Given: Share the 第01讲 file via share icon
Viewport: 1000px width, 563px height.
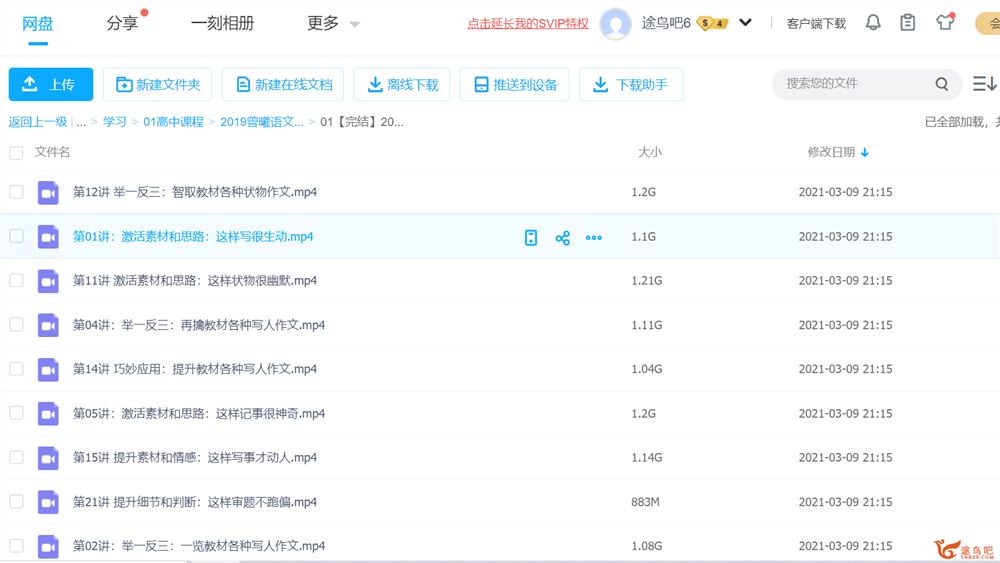Looking at the screenshot, I should click(562, 238).
